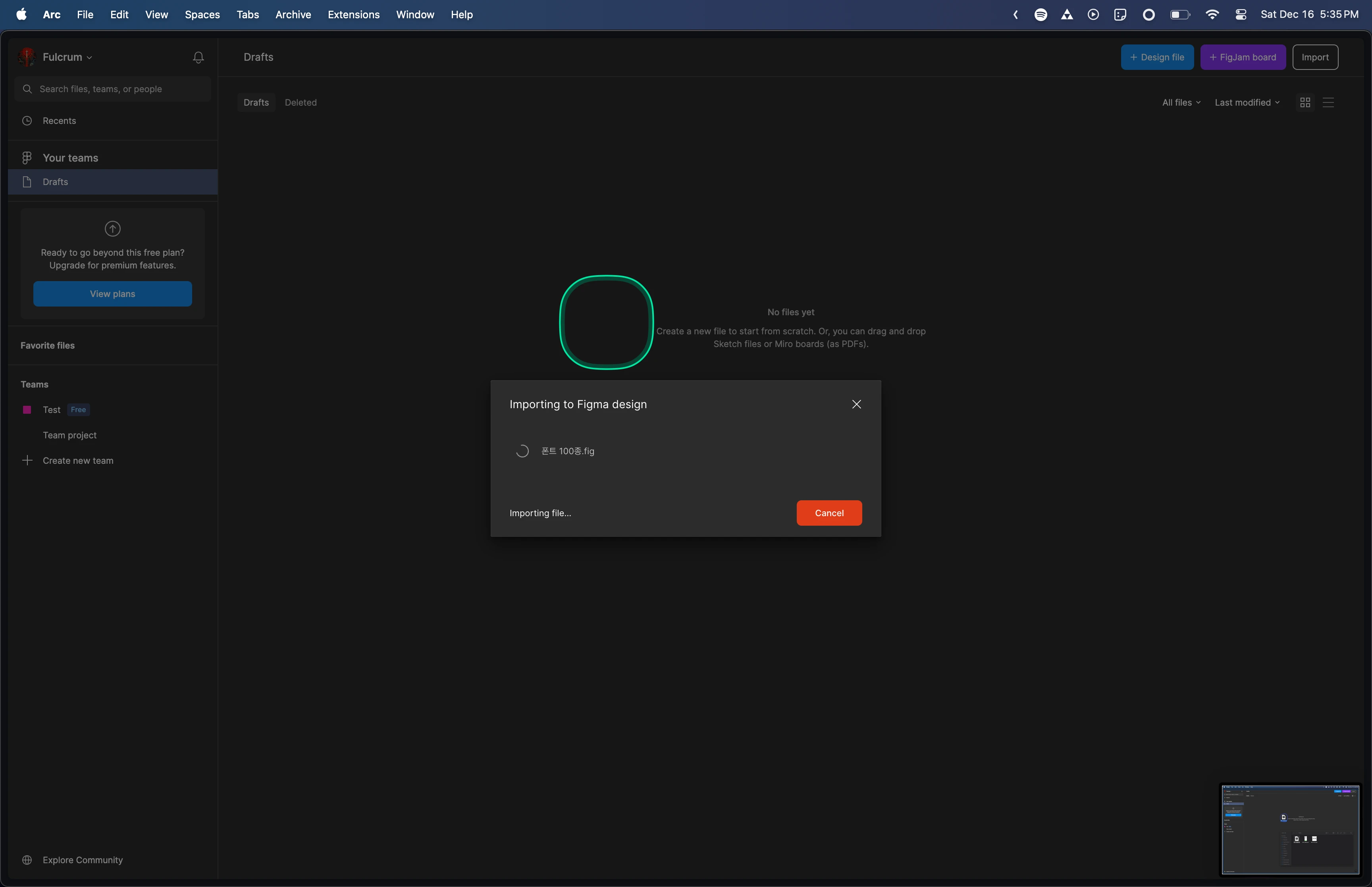The width and height of the screenshot is (1372, 887).
Task: Click the menu bar triangle app icon
Action: point(1067,14)
